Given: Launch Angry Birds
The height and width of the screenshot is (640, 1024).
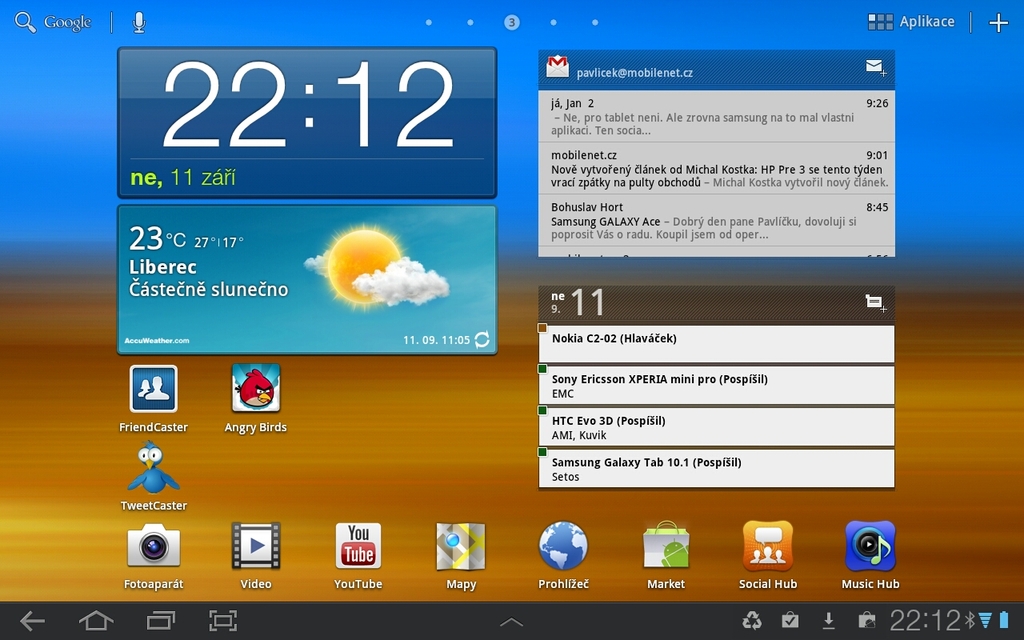Looking at the screenshot, I should [255, 390].
